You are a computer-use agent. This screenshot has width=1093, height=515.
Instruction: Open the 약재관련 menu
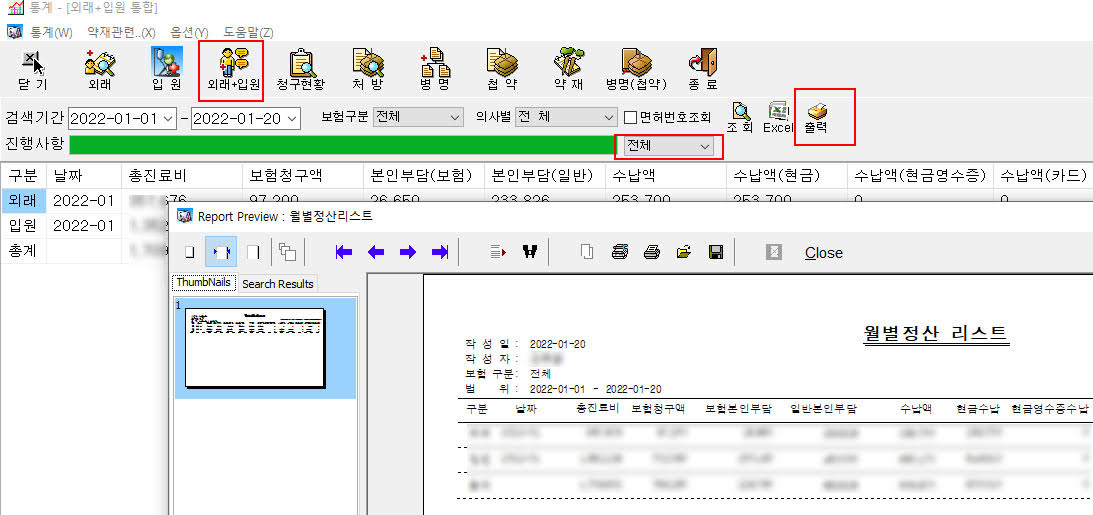click(121, 32)
